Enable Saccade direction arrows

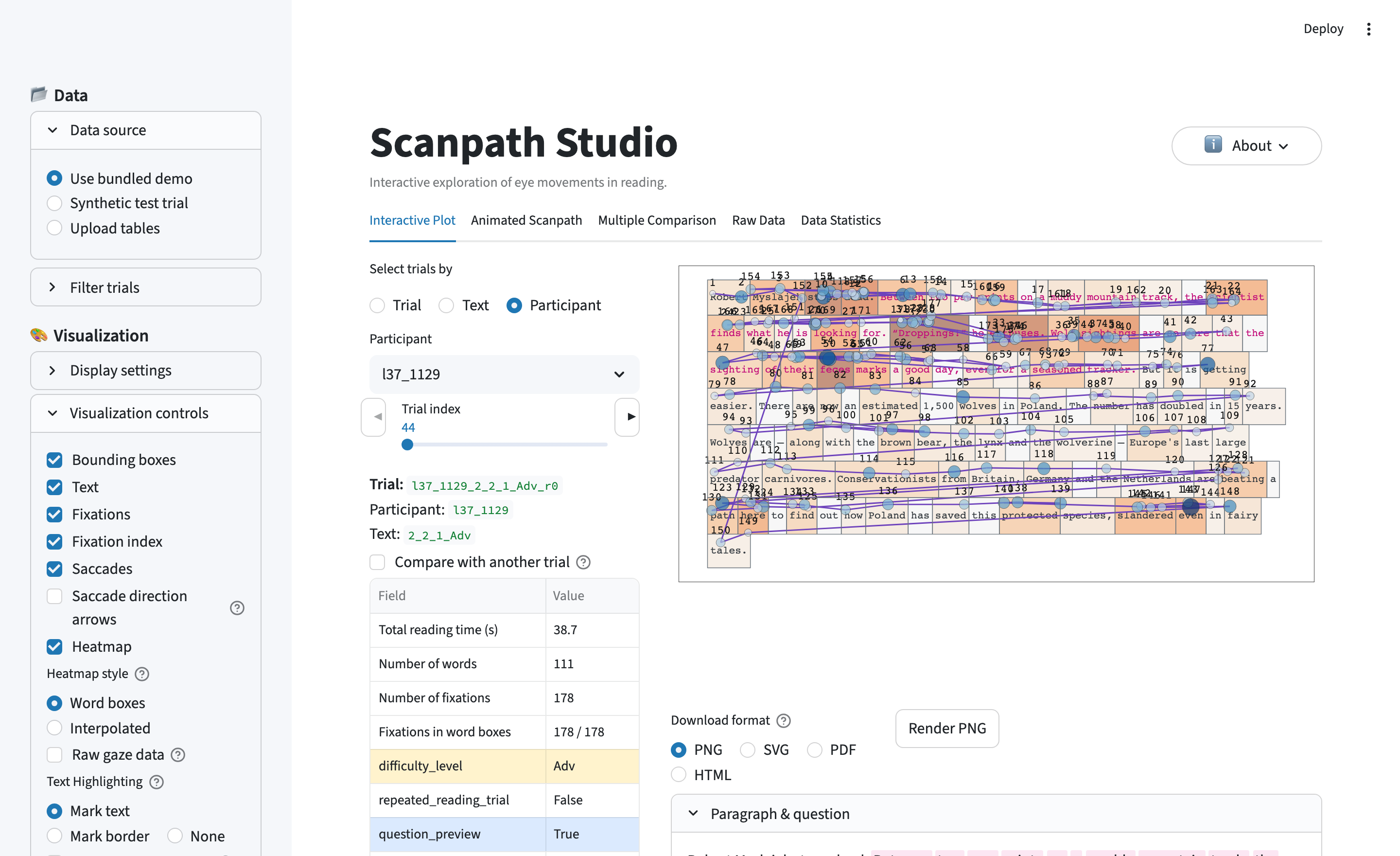point(54,596)
